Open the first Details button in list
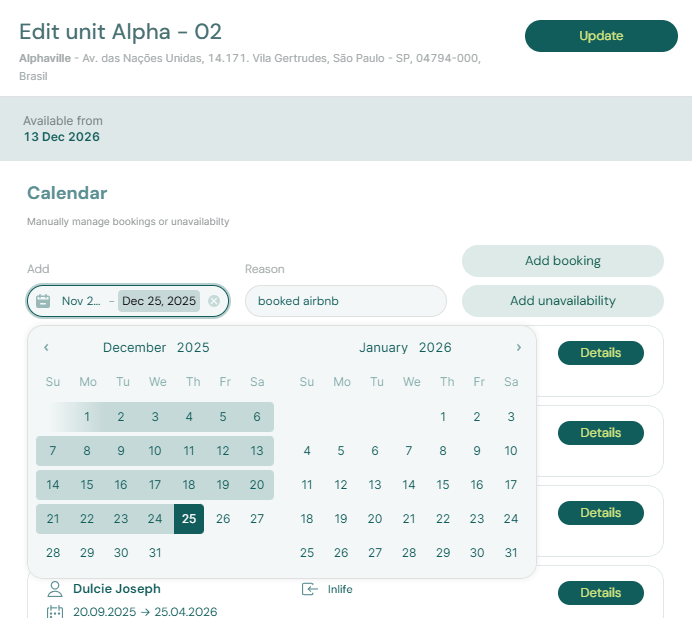Screen dimensions: 692x618 pyautogui.click(x=600, y=353)
